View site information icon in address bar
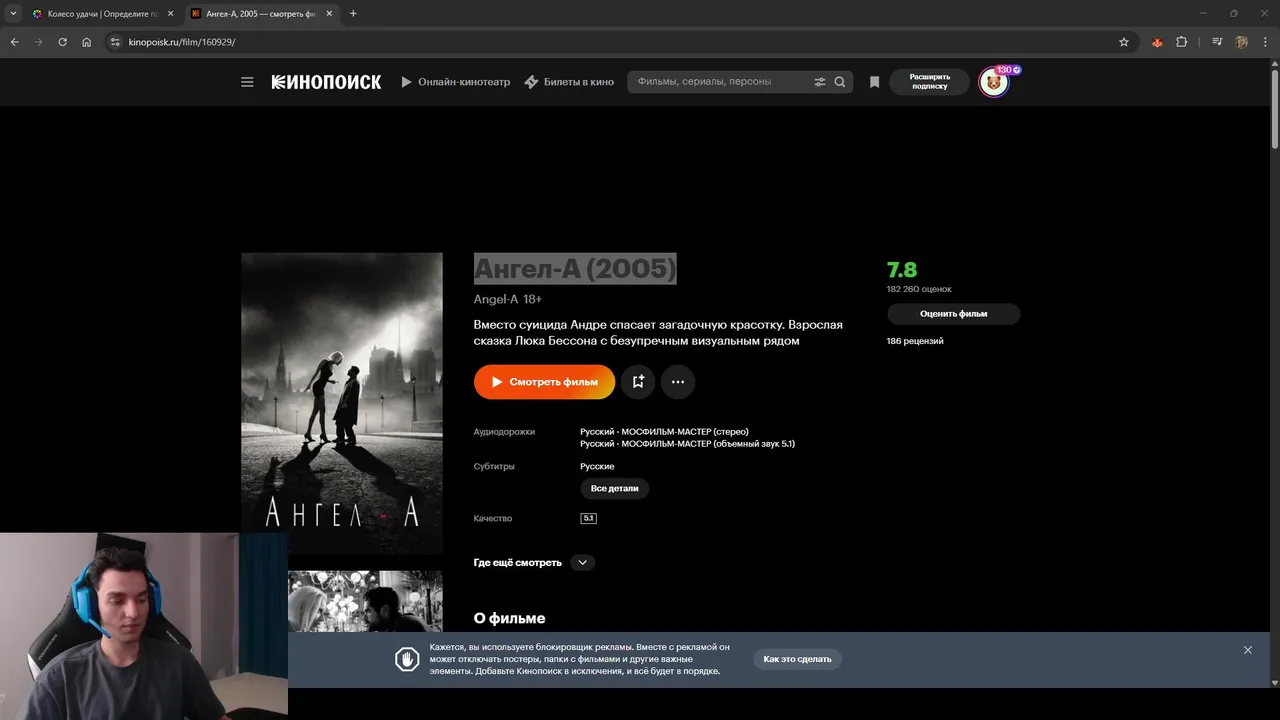 pos(115,42)
